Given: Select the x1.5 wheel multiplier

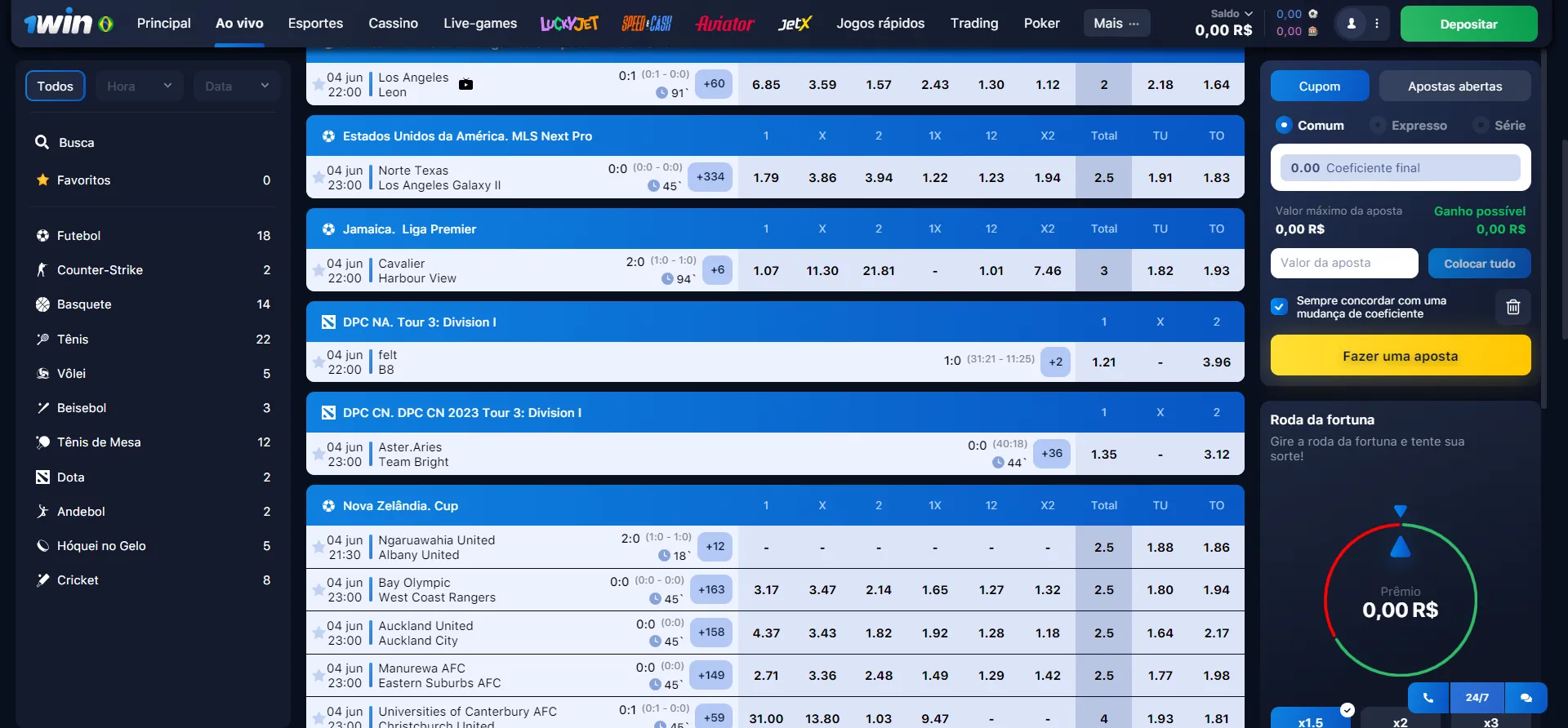Looking at the screenshot, I should [x=1312, y=718].
